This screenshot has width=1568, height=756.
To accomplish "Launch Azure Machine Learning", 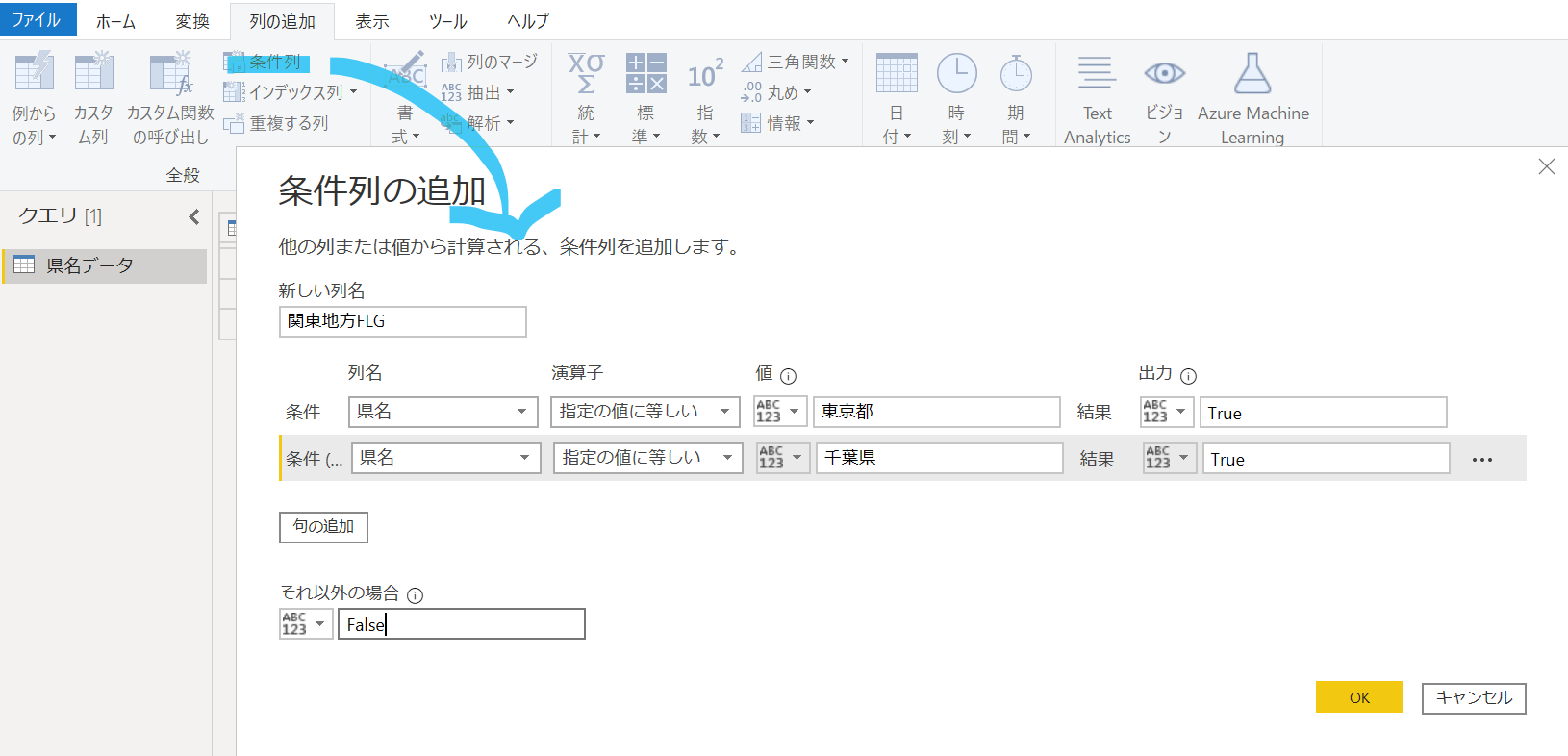I will (x=1252, y=100).
